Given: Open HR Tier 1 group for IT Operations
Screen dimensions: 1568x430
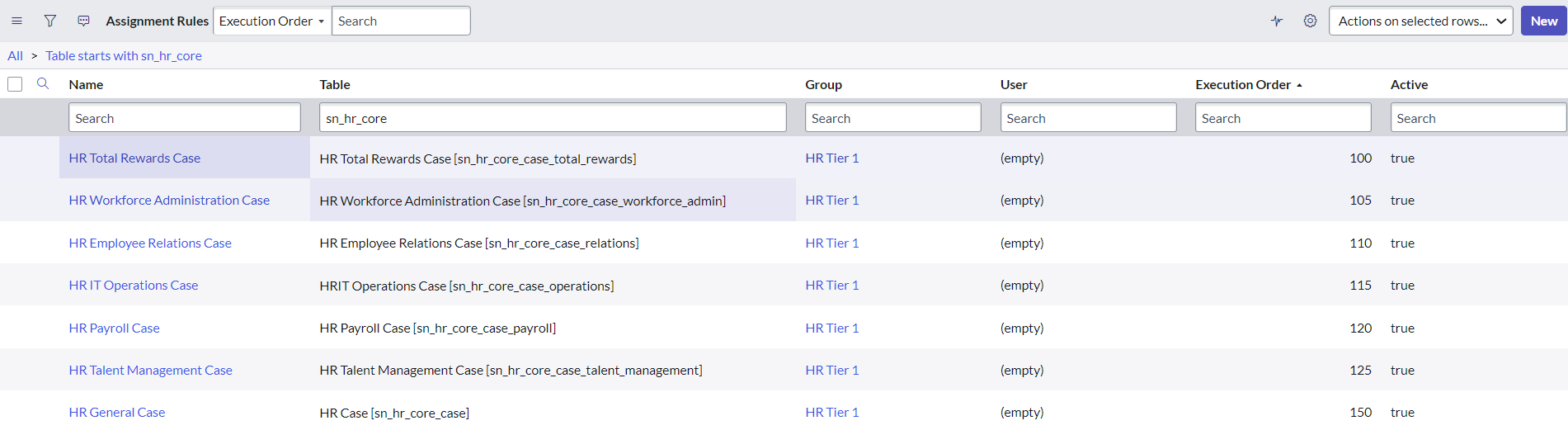Looking at the screenshot, I should point(832,285).
